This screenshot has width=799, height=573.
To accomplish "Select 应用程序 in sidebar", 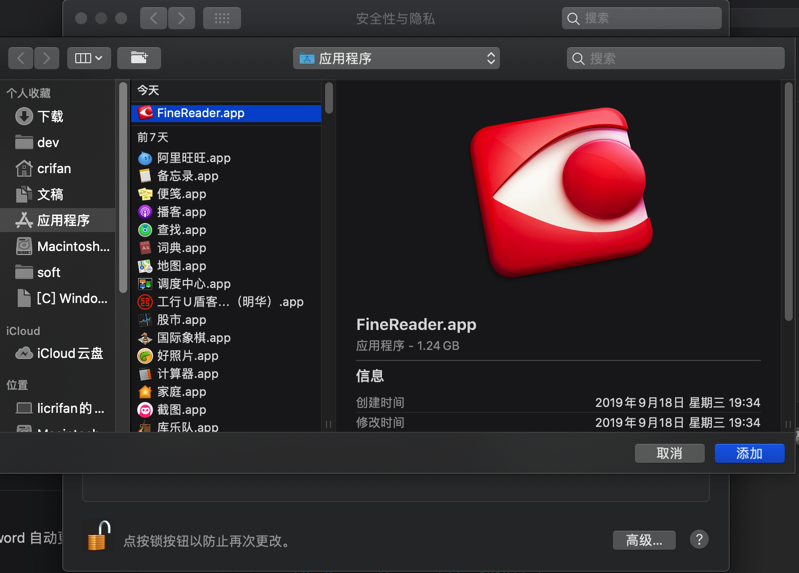I will tap(58, 220).
